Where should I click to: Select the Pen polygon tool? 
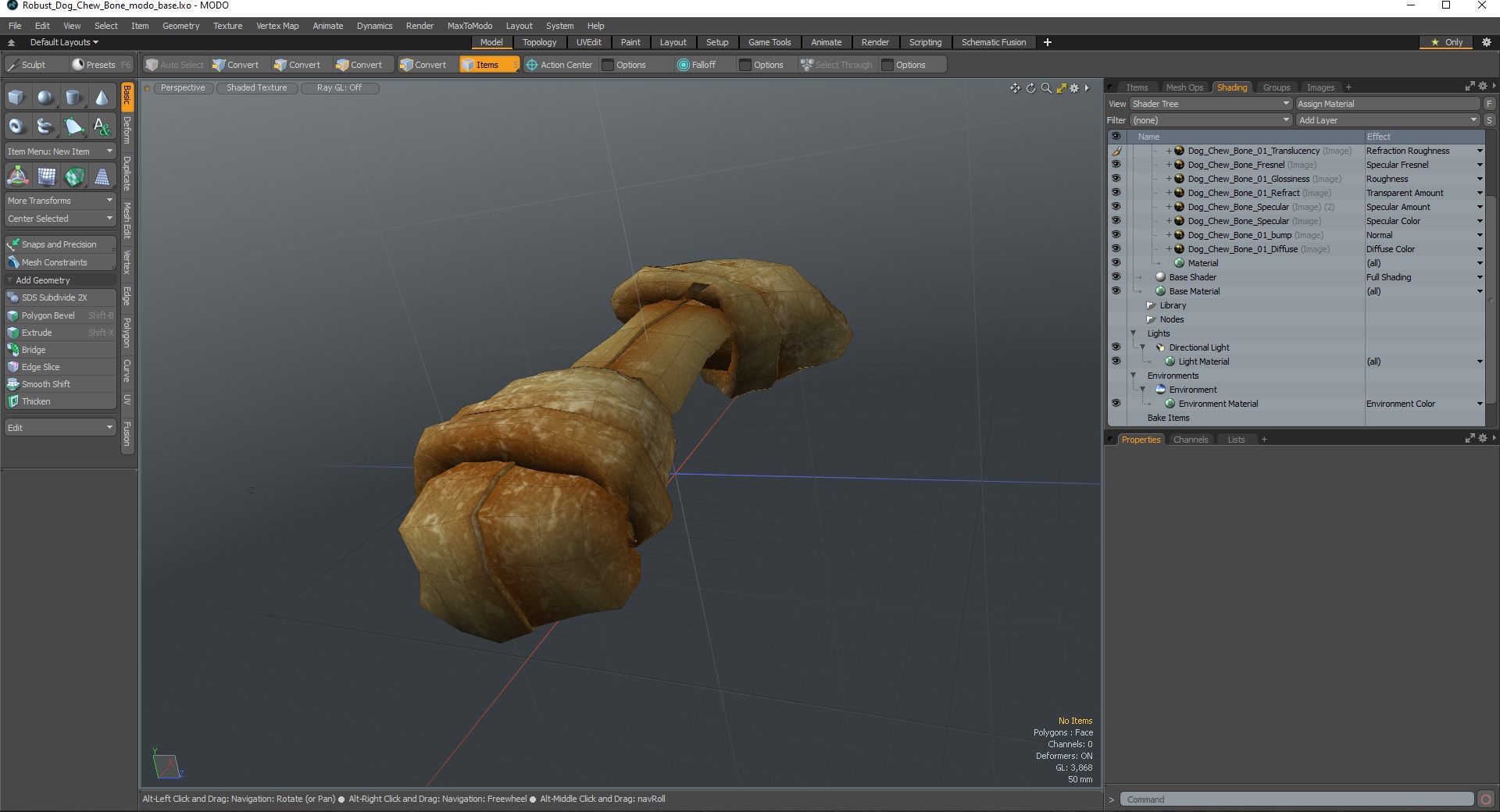73,126
